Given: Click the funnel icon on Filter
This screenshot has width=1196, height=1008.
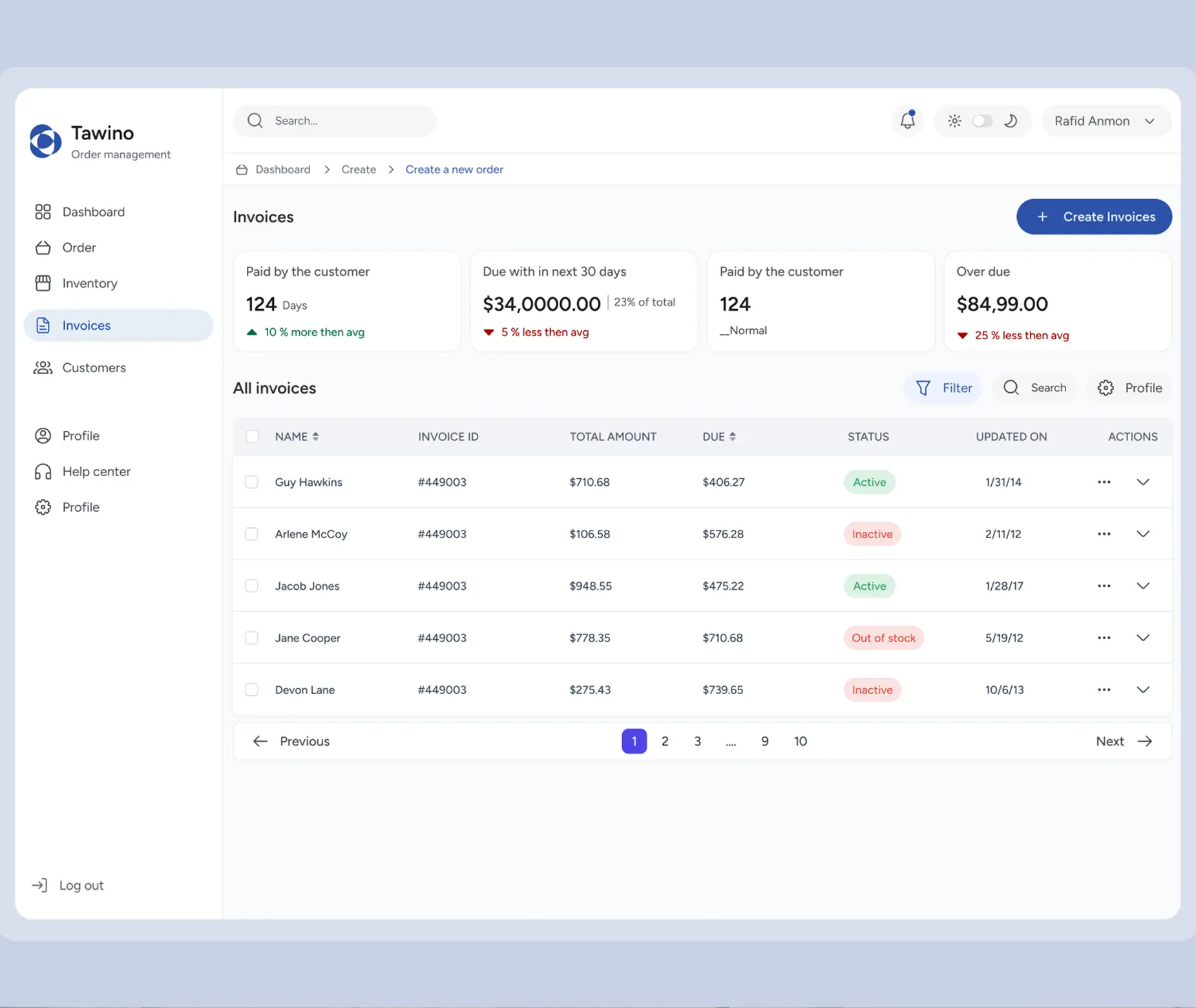Looking at the screenshot, I should click(923, 388).
